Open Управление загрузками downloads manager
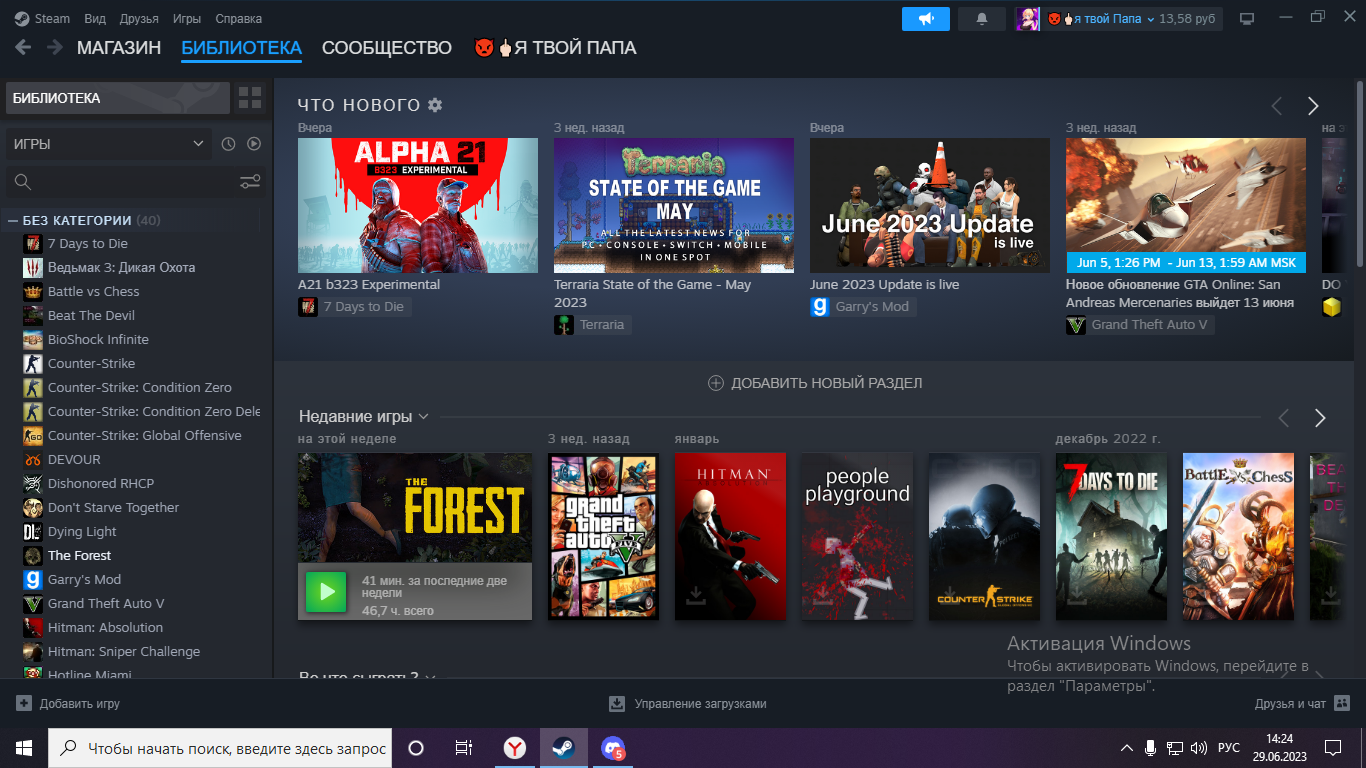 688,704
